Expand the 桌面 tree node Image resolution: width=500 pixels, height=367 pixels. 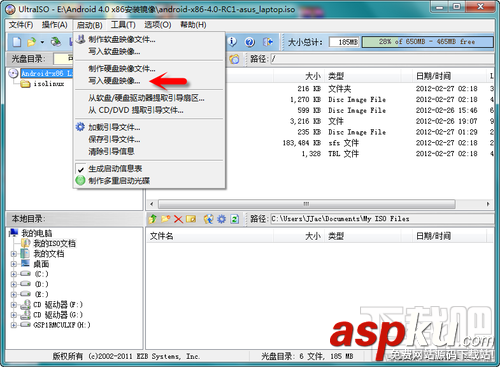[14, 264]
